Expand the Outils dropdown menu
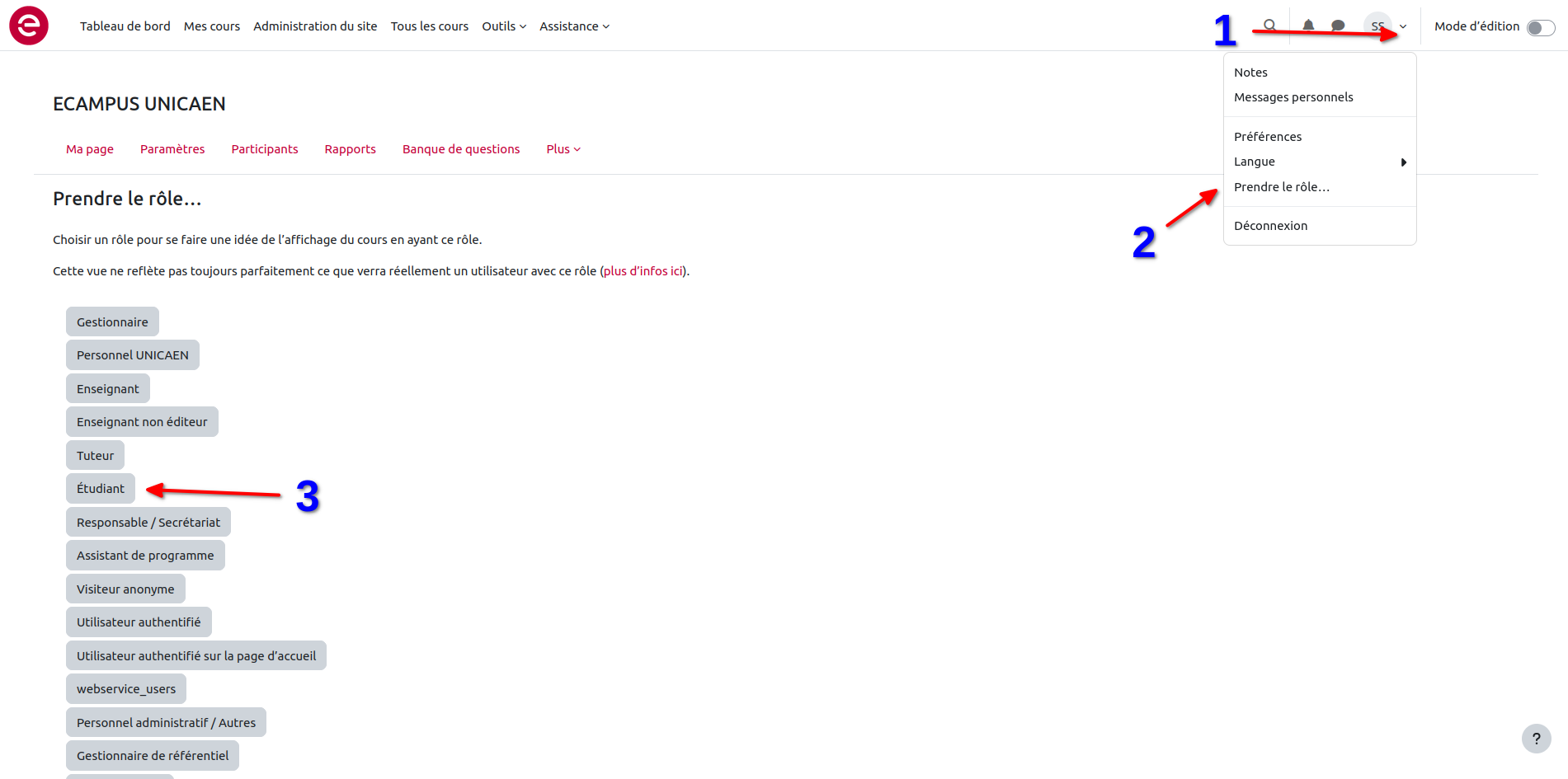The height and width of the screenshot is (779, 1568). tap(503, 26)
